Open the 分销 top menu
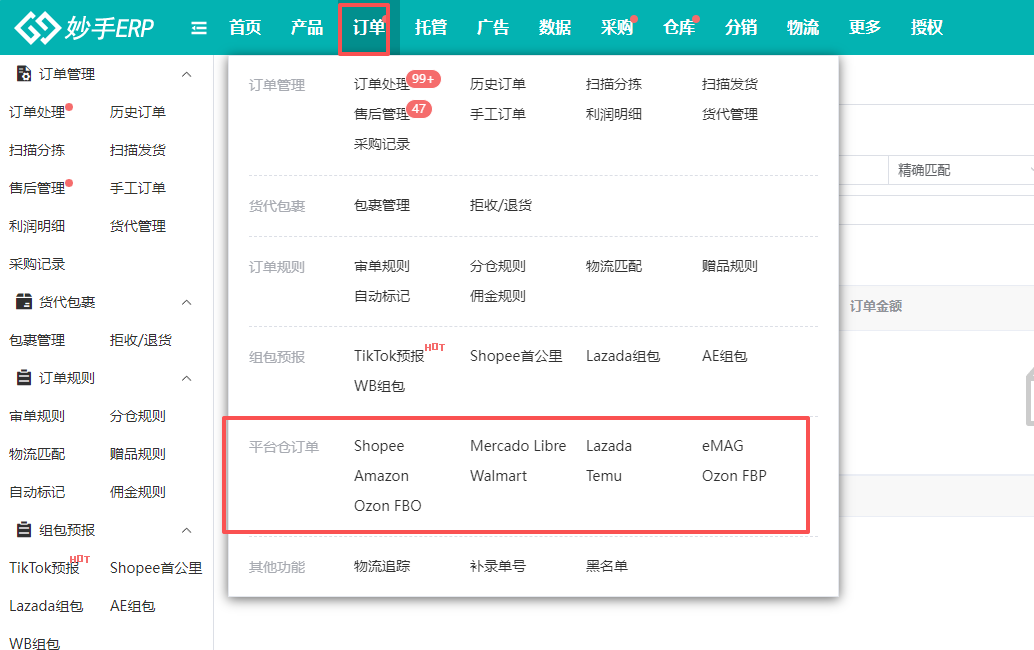The width and height of the screenshot is (1034, 650). pos(741,28)
